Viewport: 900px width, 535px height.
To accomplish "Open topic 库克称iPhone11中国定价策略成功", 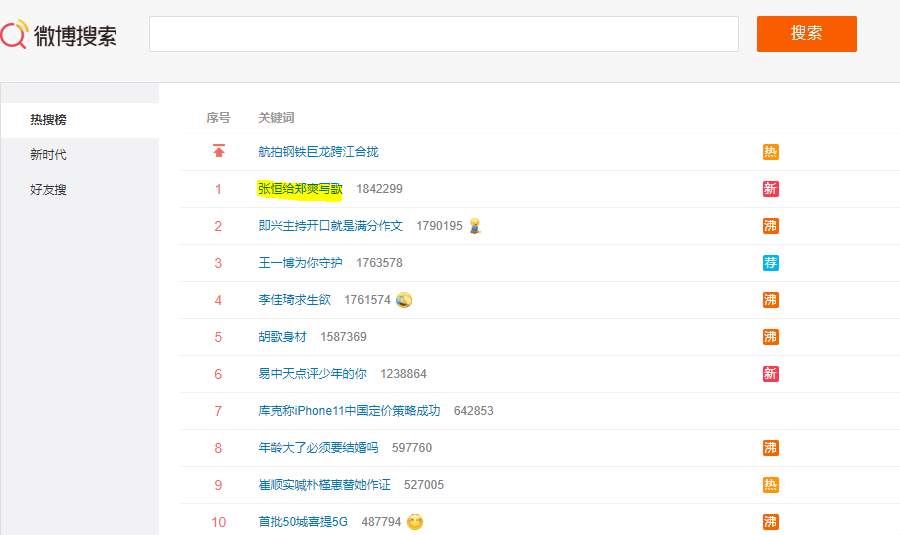I will click(349, 411).
